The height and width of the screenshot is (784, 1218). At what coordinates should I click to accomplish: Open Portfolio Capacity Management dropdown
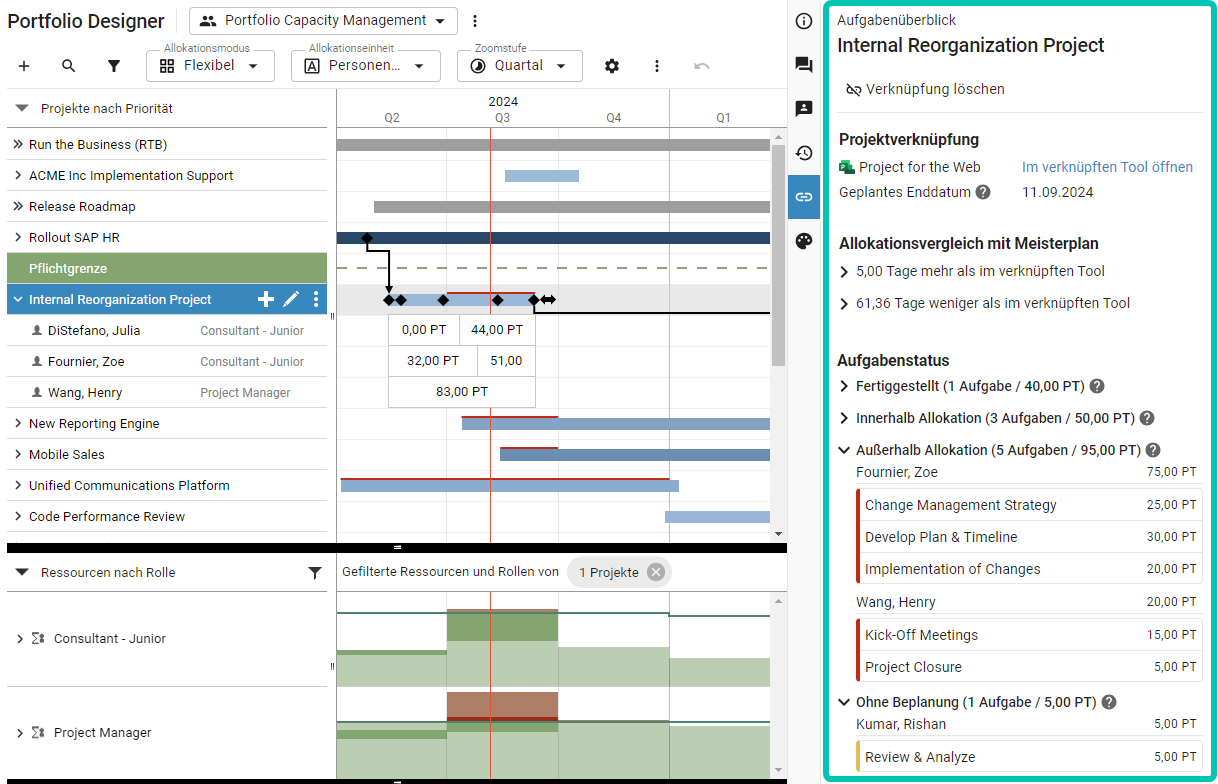(x=323, y=21)
